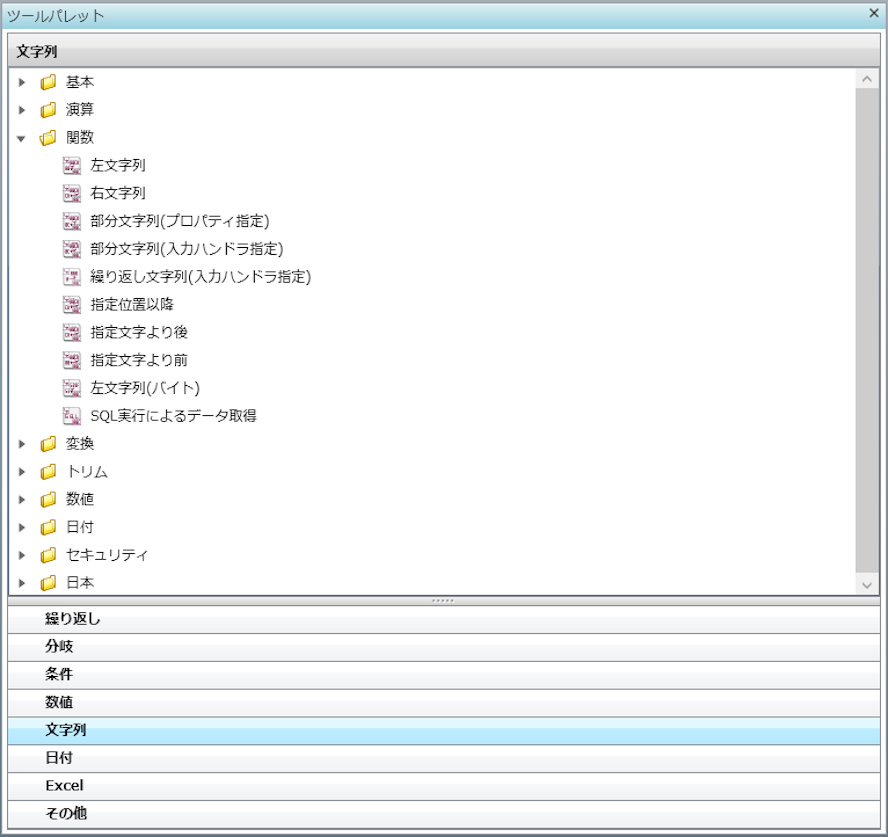
Task: Open the 繰り返し palette category
Action: coord(443,619)
